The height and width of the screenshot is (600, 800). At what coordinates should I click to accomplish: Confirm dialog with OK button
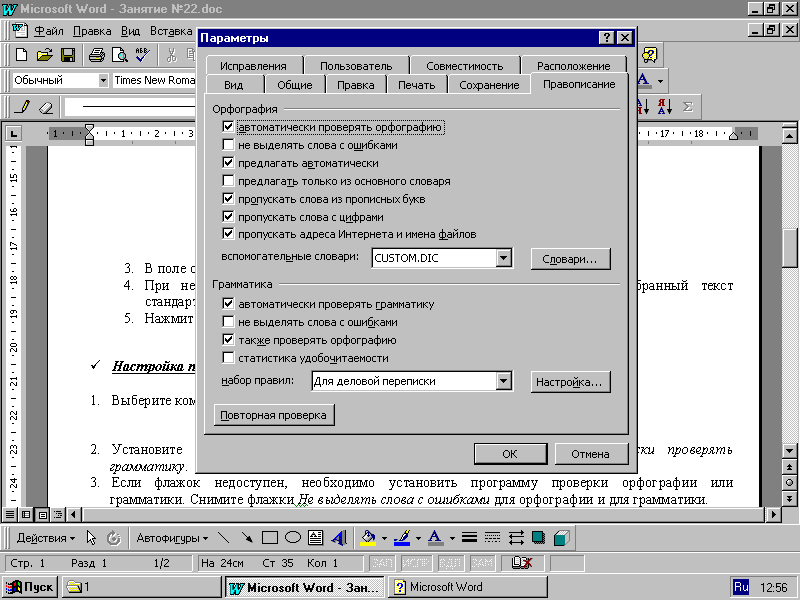(x=510, y=454)
